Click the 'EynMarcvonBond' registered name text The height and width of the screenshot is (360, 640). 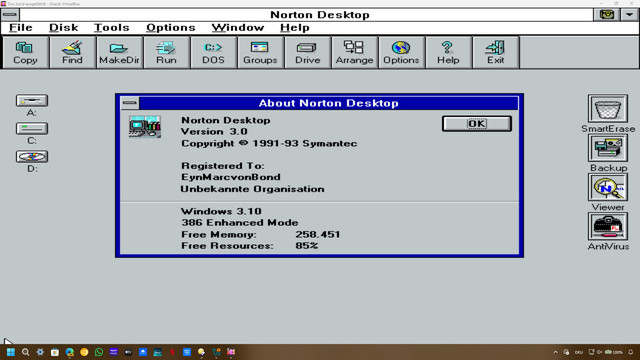(231, 177)
